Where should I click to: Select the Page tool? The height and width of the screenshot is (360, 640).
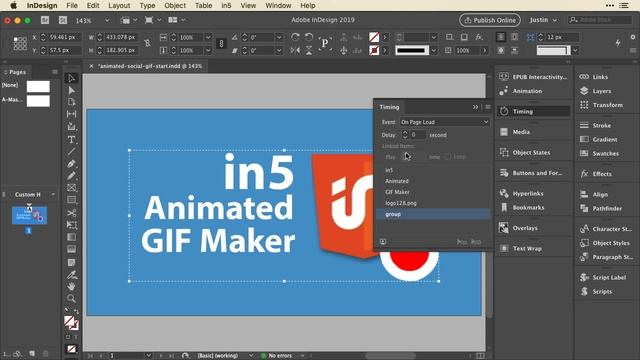tap(71, 102)
